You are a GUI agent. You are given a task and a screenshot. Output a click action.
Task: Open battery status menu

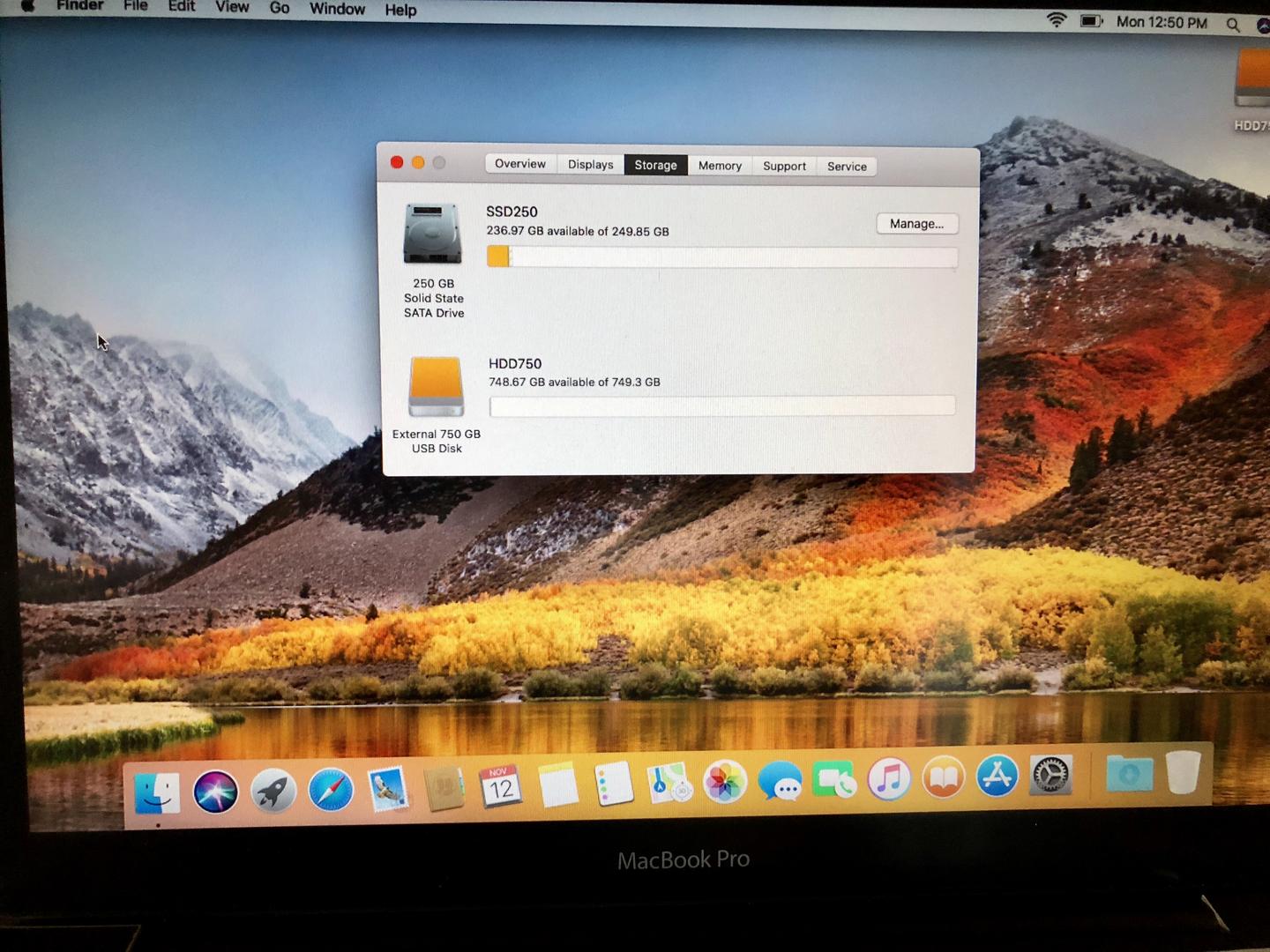(1092, 20)
